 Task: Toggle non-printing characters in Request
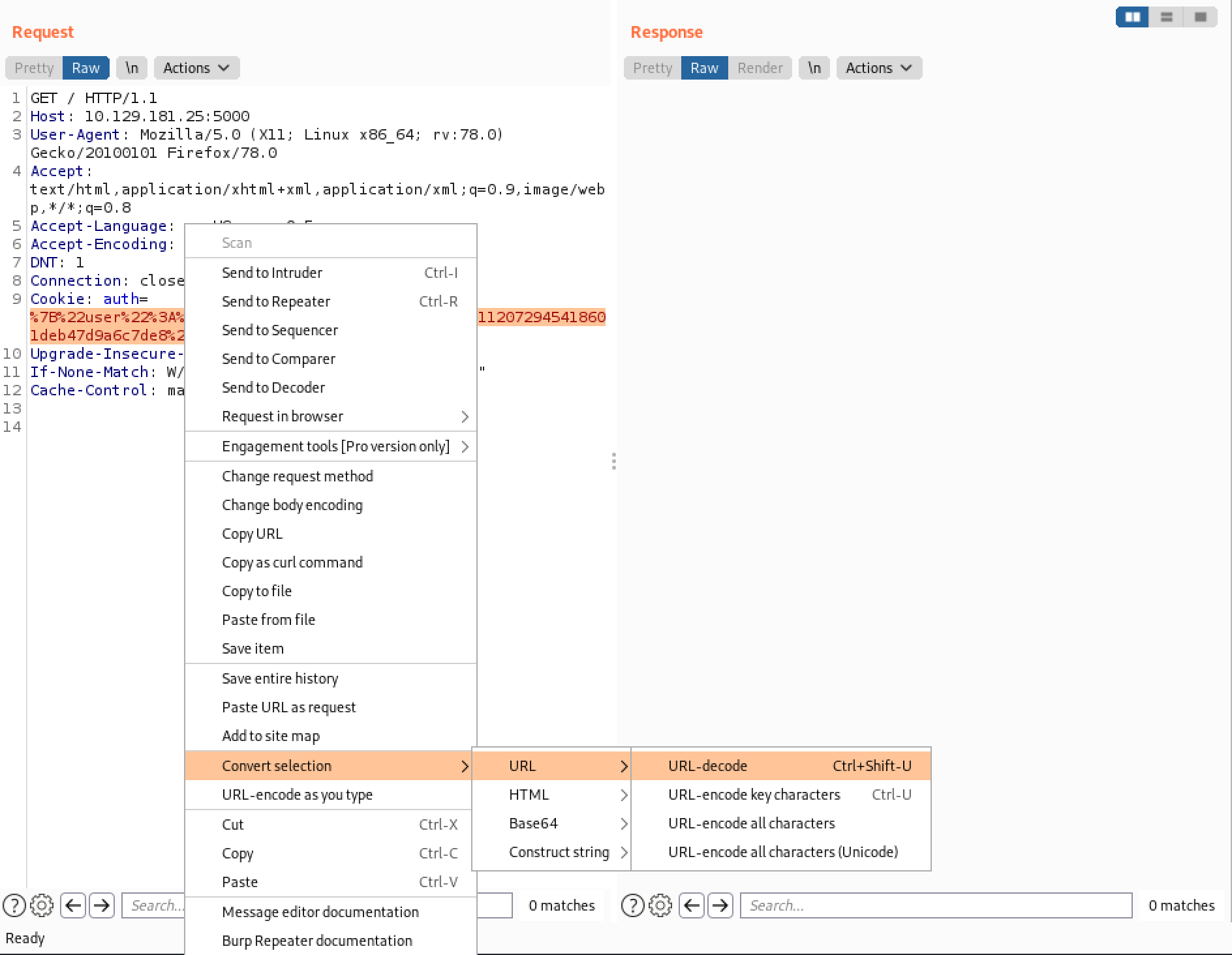pos(132,68)
